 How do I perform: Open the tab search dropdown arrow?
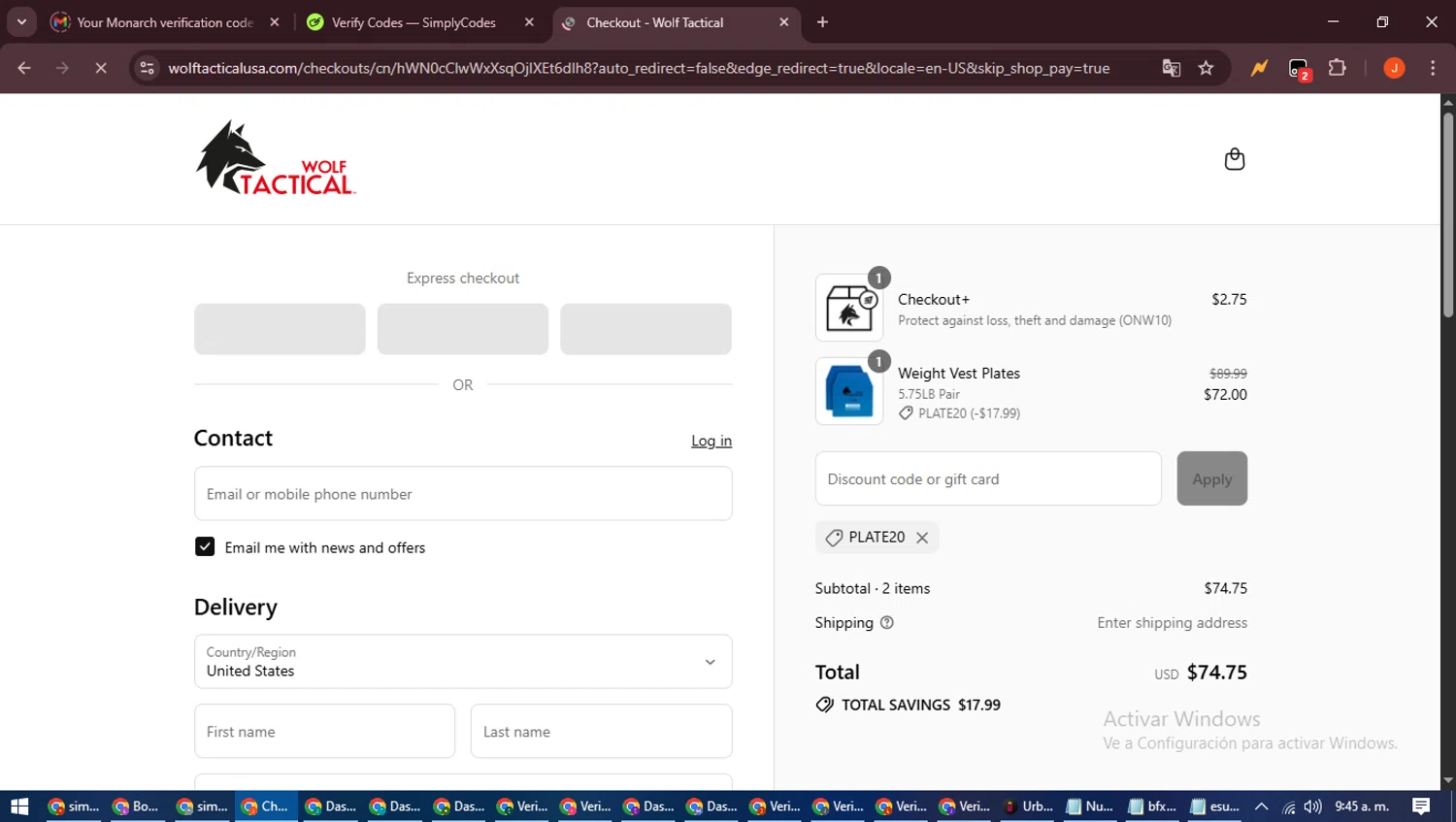click(x=21, y=21)
